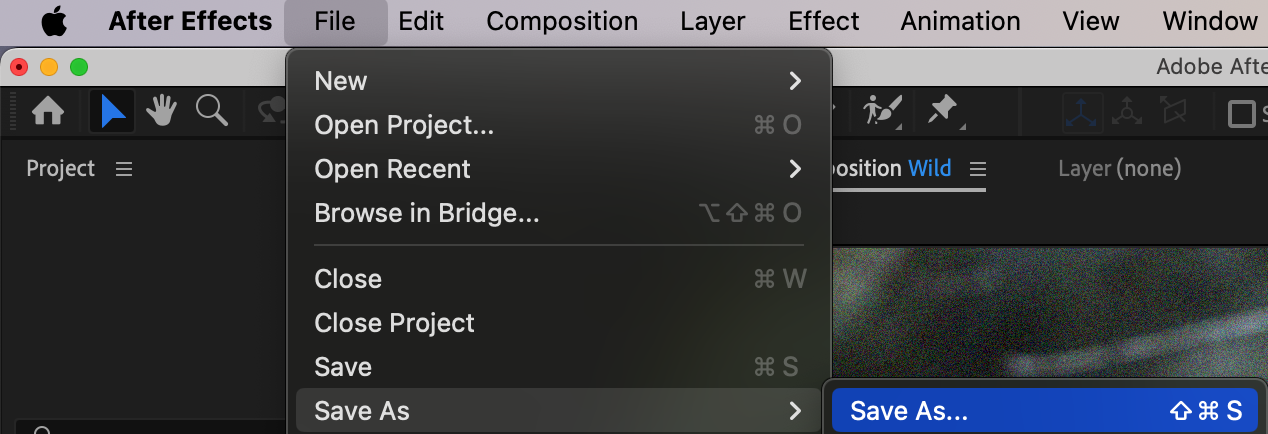
Task: Select Browse in Bridge... option
Action: pyautogui.click(x=427, y=213)
